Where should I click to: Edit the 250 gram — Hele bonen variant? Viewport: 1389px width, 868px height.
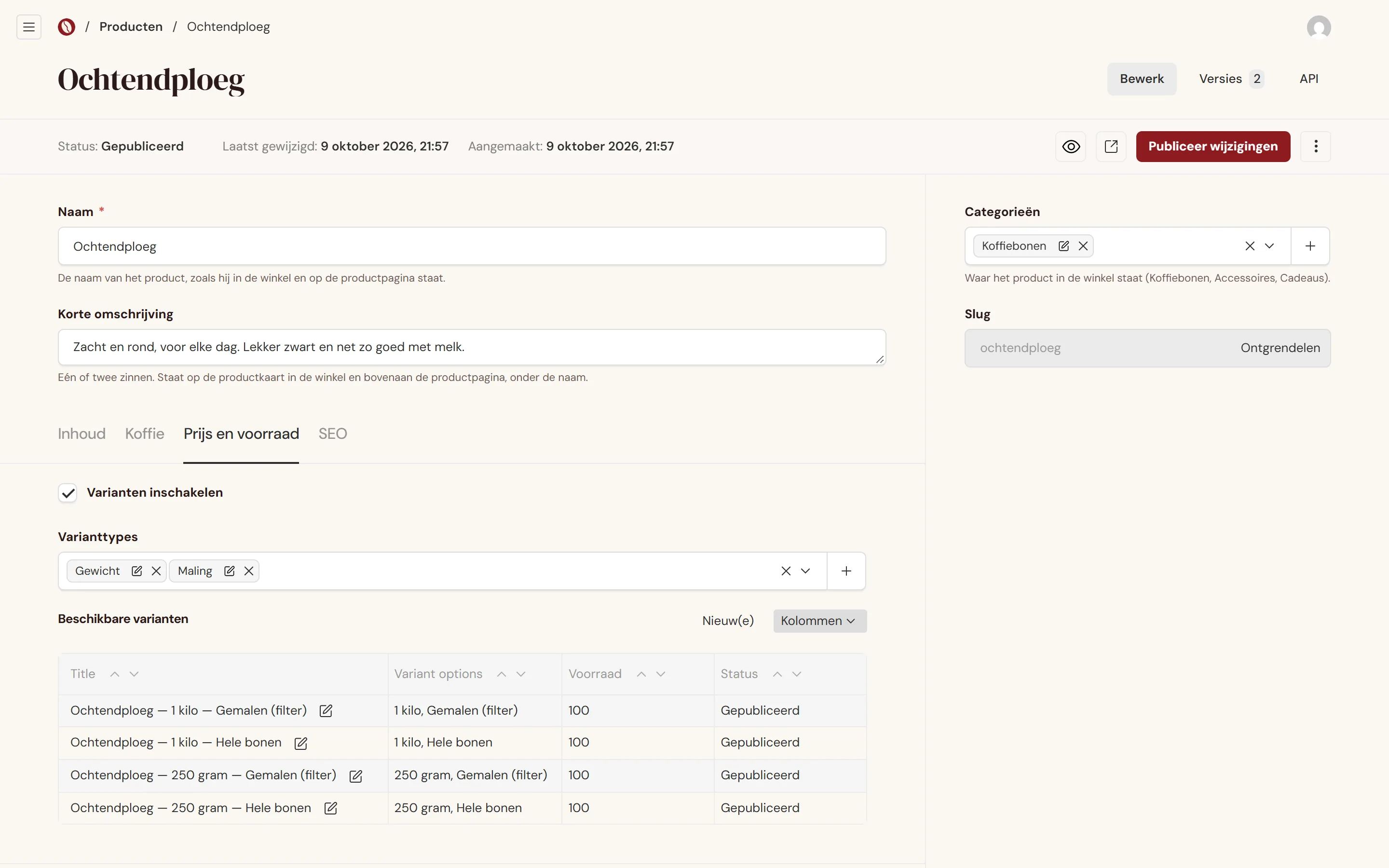330,808
